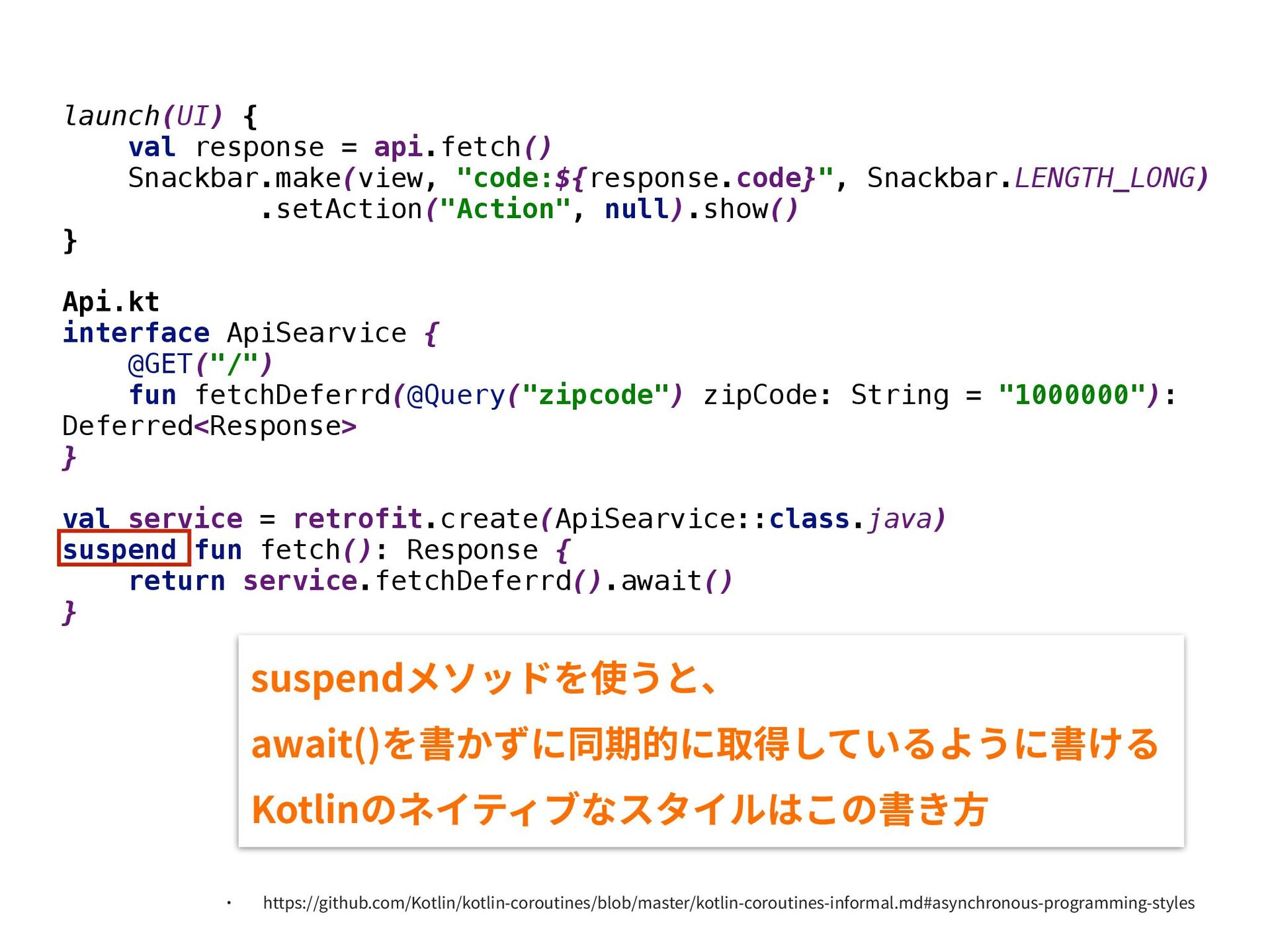Click the "interface" keyword before ApiSearvice
The width and height of the screenshot is (1270, 952).
[136, 333]
